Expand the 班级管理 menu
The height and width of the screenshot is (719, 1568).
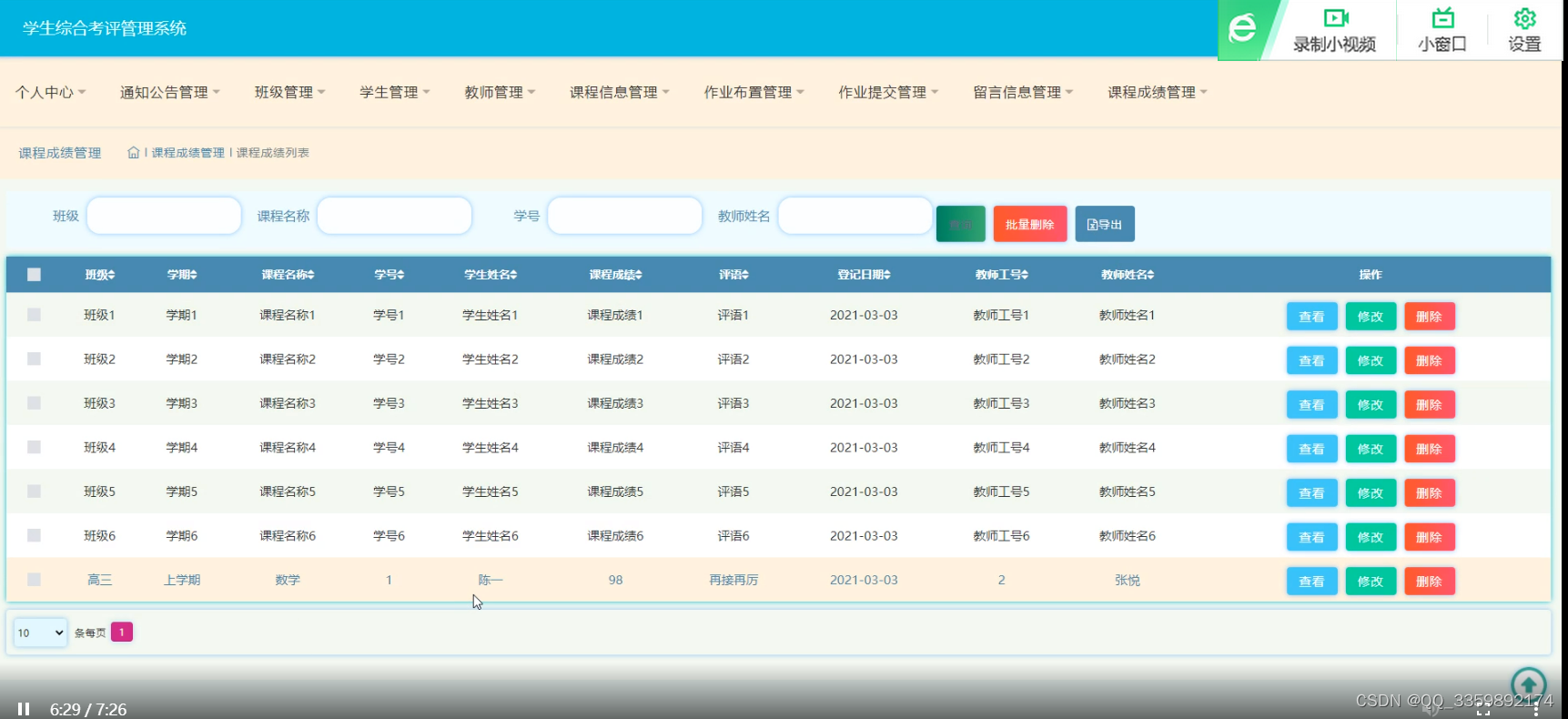[289, 92]
